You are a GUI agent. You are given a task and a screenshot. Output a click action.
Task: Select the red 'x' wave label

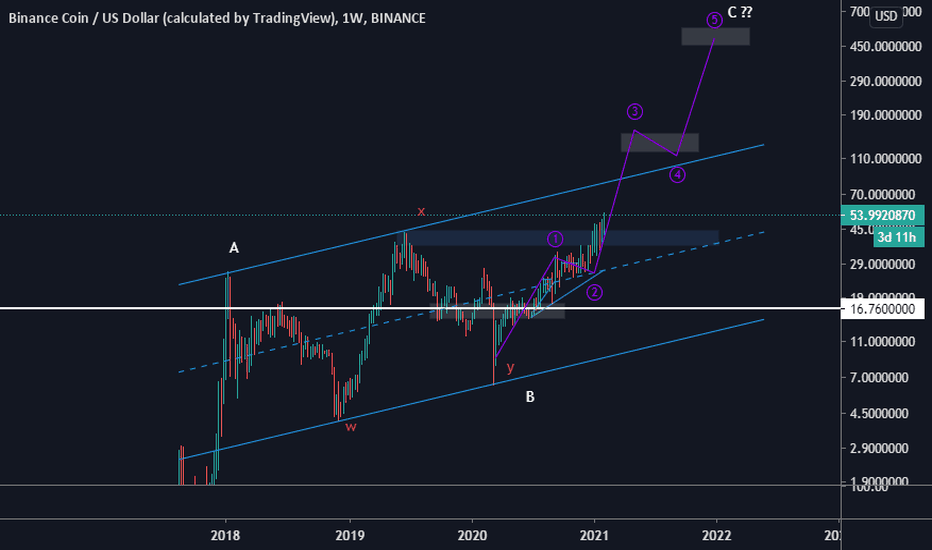click(x=421, y=211)
